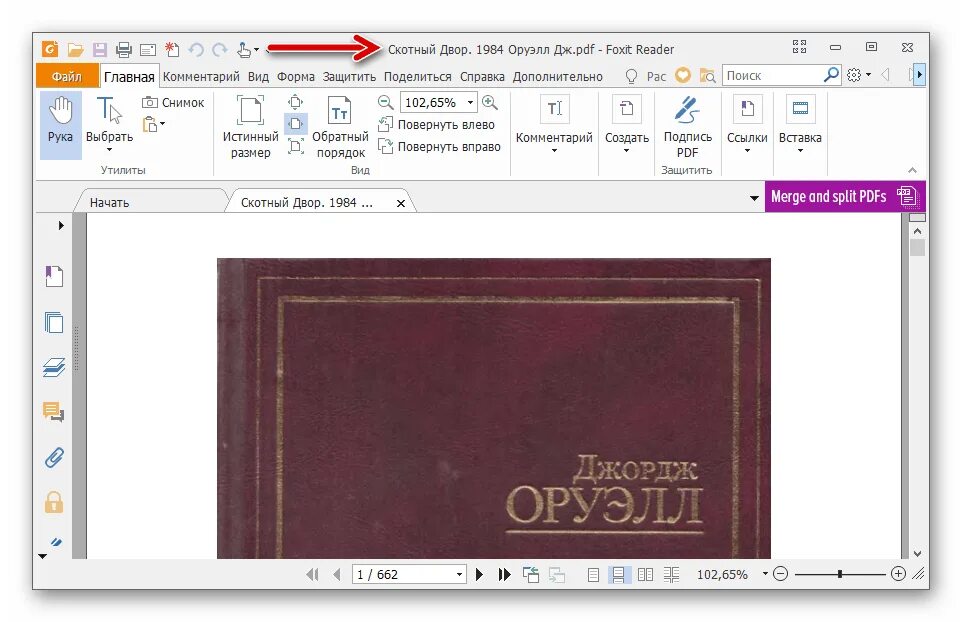Image resolution: width=962 pixels, height=622 pixels.
Task: Open the Pages thumbnails panel
Action: (x=54, y=322)
